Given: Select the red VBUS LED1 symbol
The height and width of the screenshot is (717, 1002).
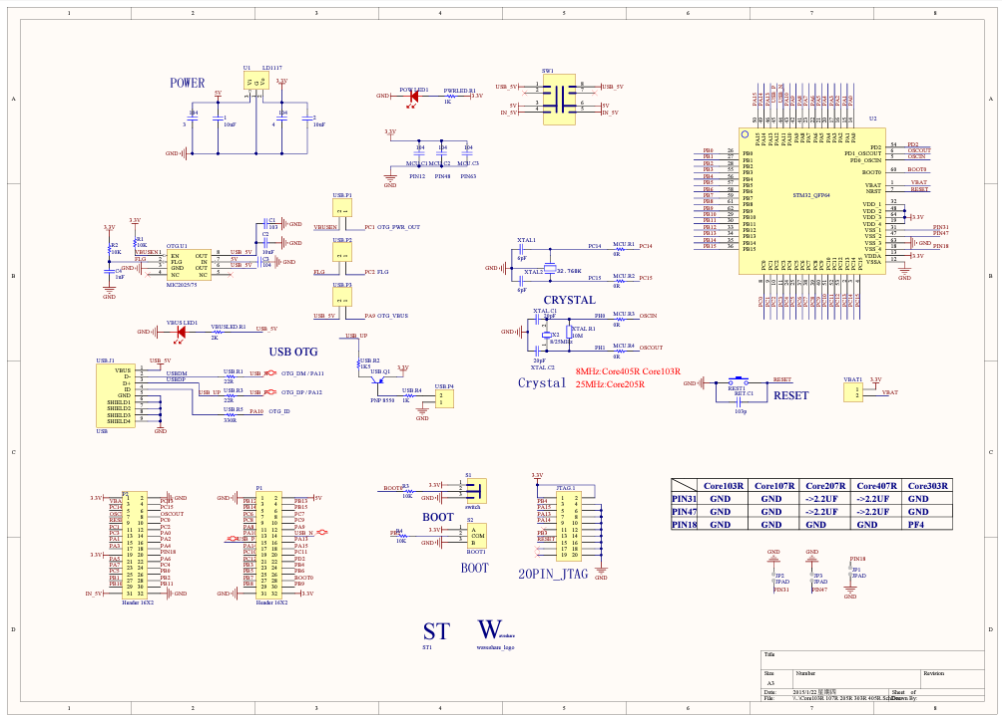Looking at the screenshot, I should (x=179, y=331).
